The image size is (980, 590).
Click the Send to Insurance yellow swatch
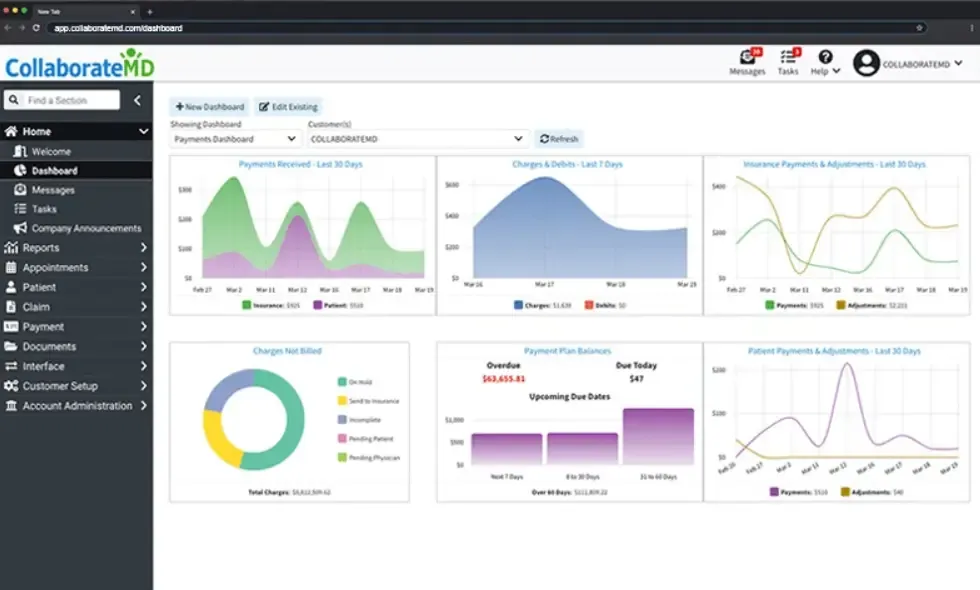(x=342, y=401)
